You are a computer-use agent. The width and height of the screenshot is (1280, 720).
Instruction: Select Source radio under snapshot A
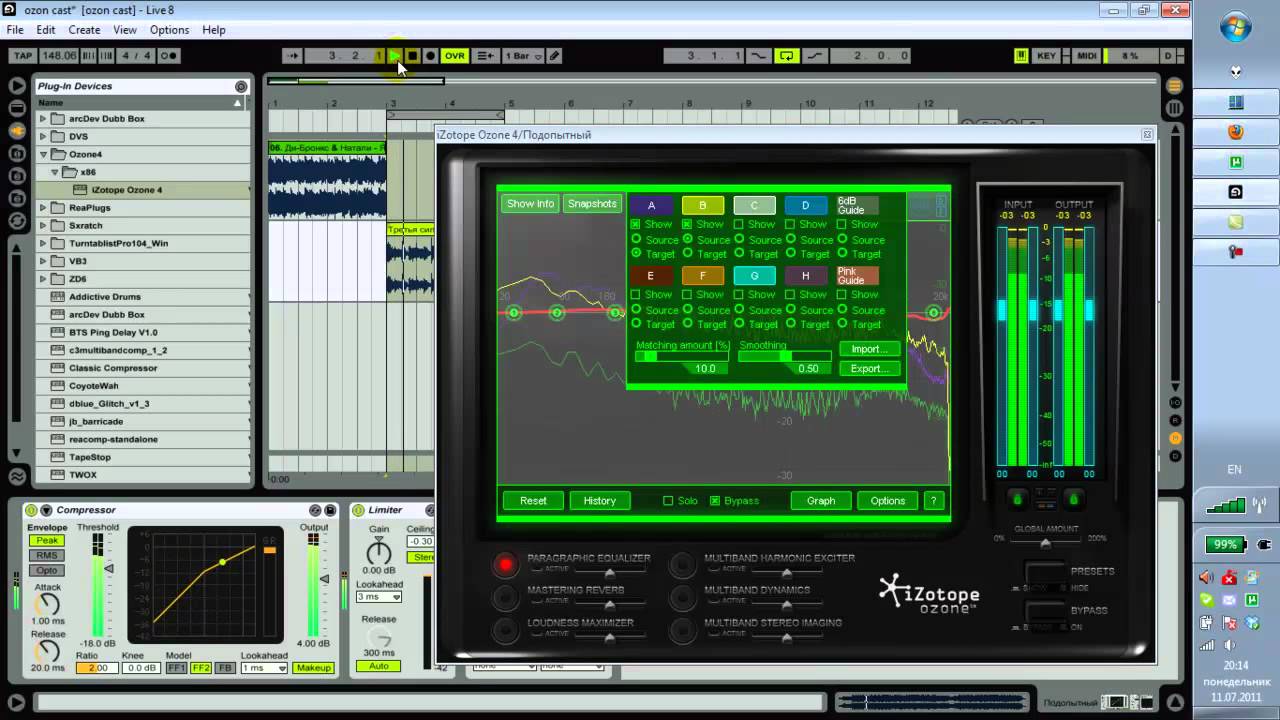(x=636, y=240)
